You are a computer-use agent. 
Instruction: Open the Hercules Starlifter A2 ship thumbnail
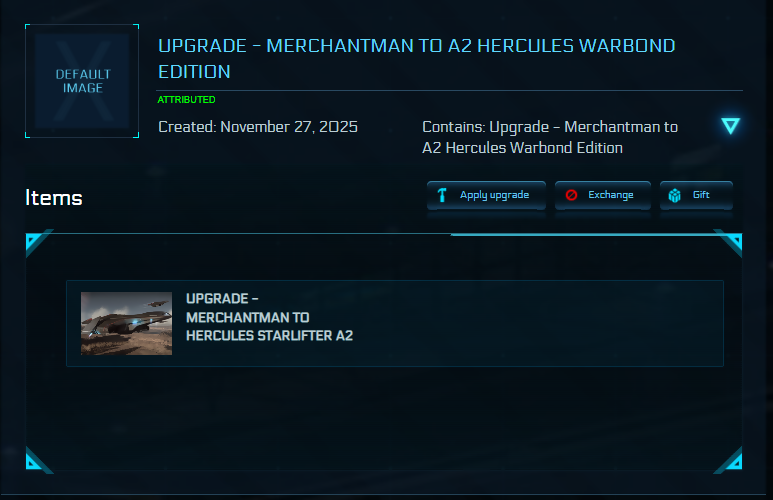point(126,323)
